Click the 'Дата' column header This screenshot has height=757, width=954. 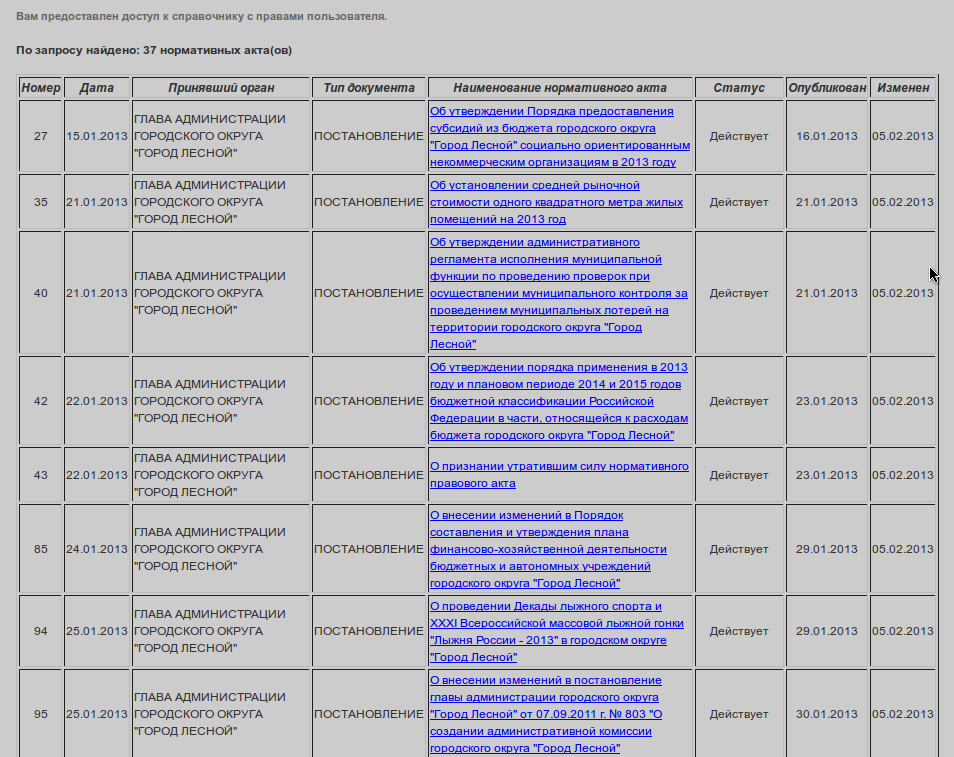coord(97,88)
